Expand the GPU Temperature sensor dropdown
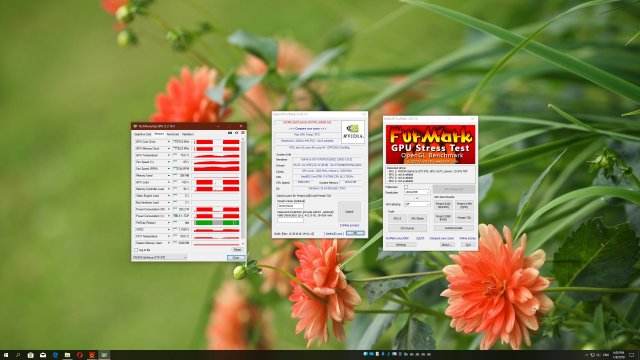This screenshot has width=640, height=360. point(169,155)
